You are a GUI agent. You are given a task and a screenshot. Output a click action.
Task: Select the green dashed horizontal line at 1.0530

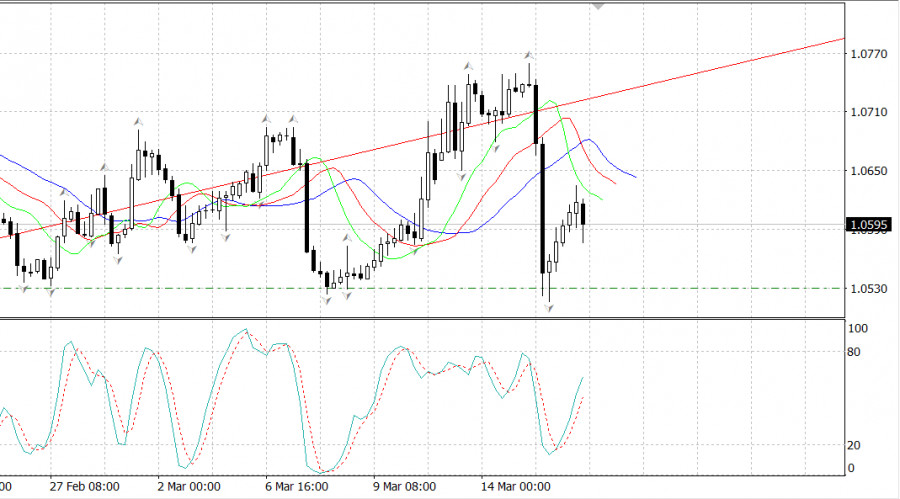(700, 288)
